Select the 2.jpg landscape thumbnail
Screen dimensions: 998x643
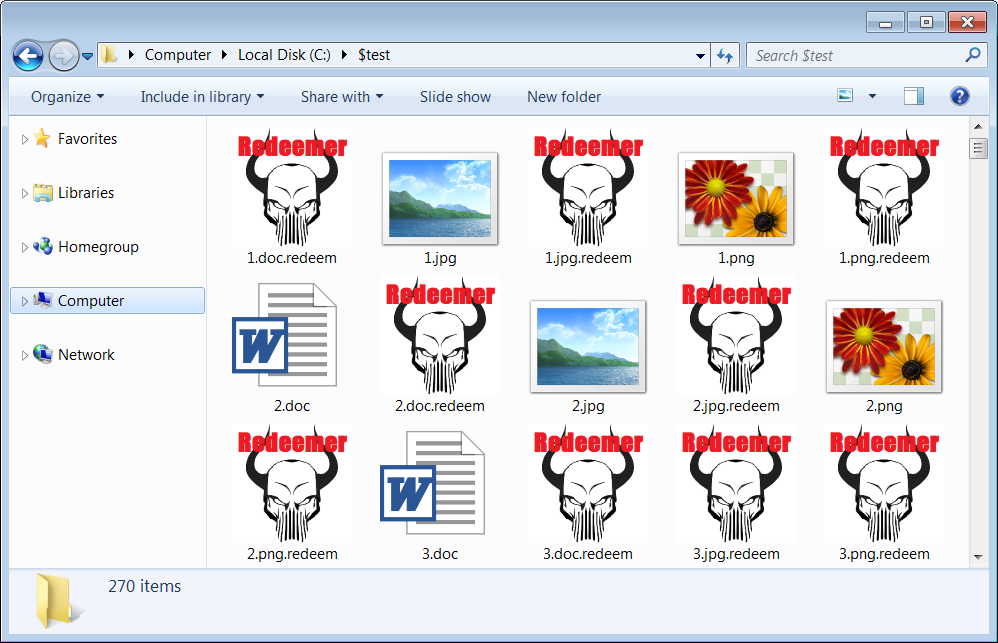coord(588,346)
